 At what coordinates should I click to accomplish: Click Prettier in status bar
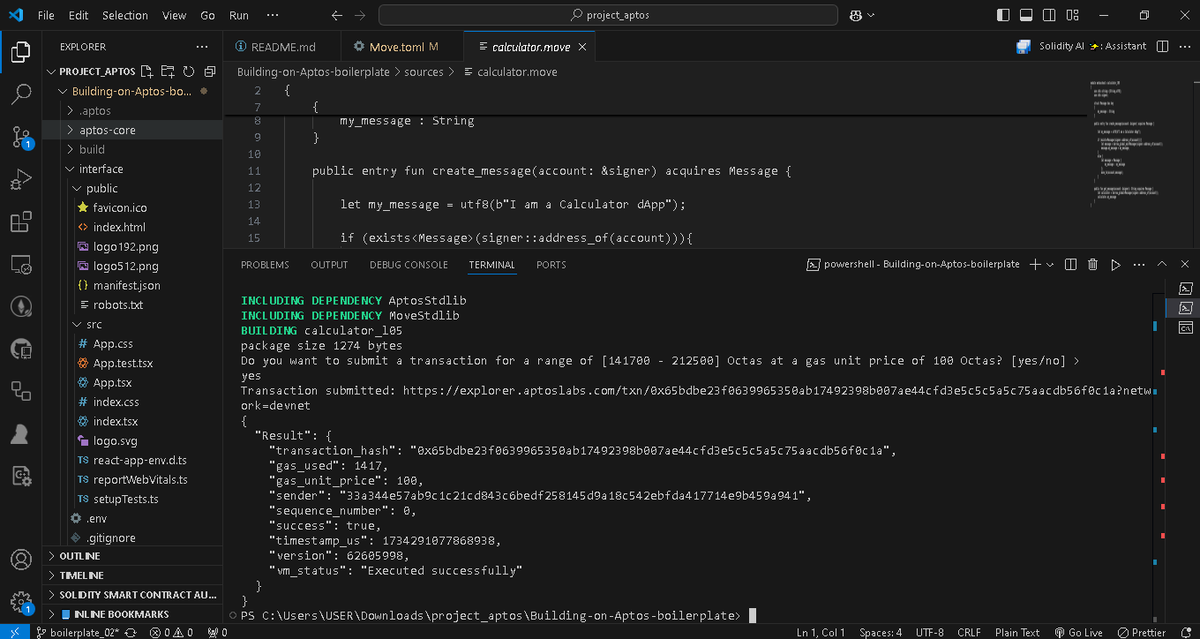point(1141,632)
